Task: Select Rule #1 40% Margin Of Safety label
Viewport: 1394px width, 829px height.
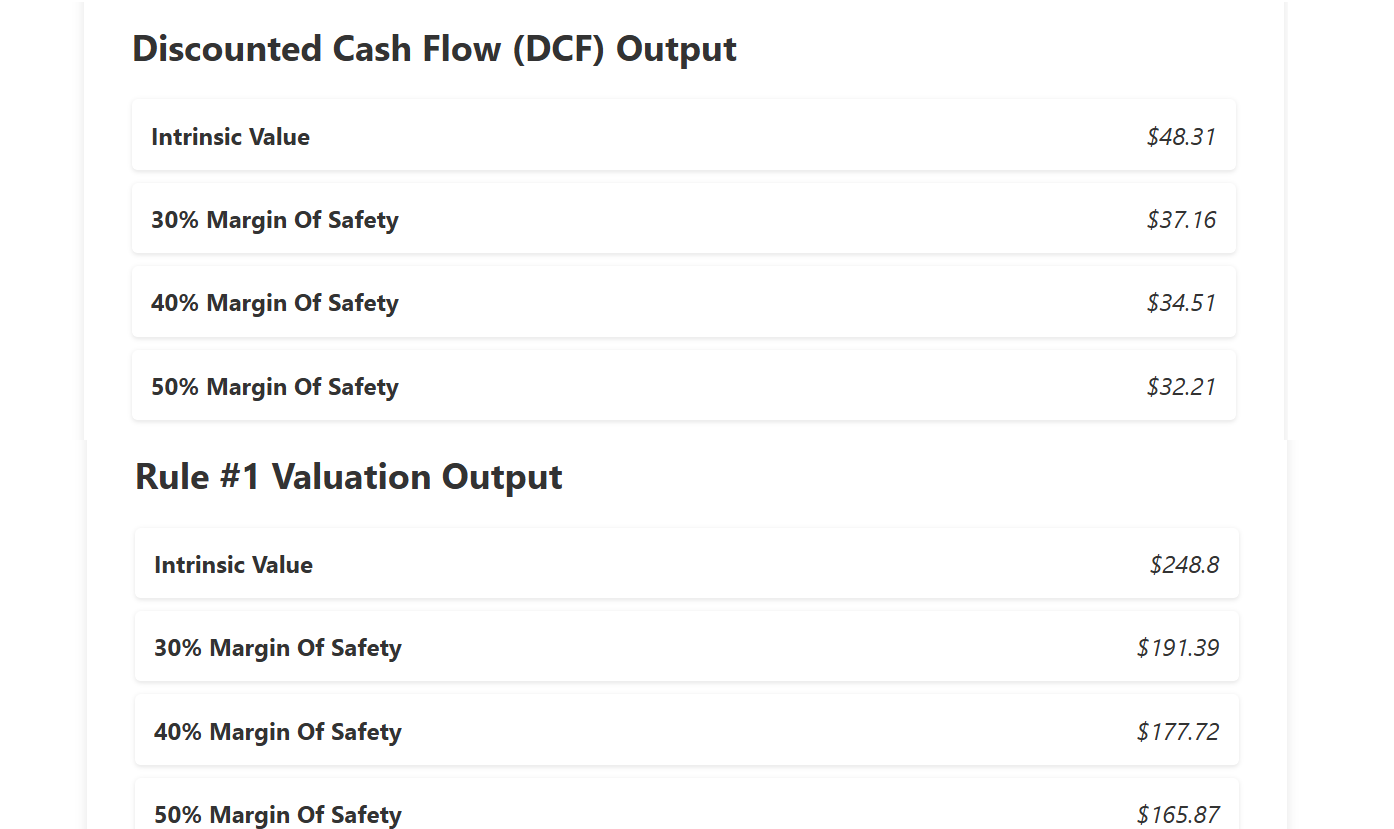Action: point(278,732)
